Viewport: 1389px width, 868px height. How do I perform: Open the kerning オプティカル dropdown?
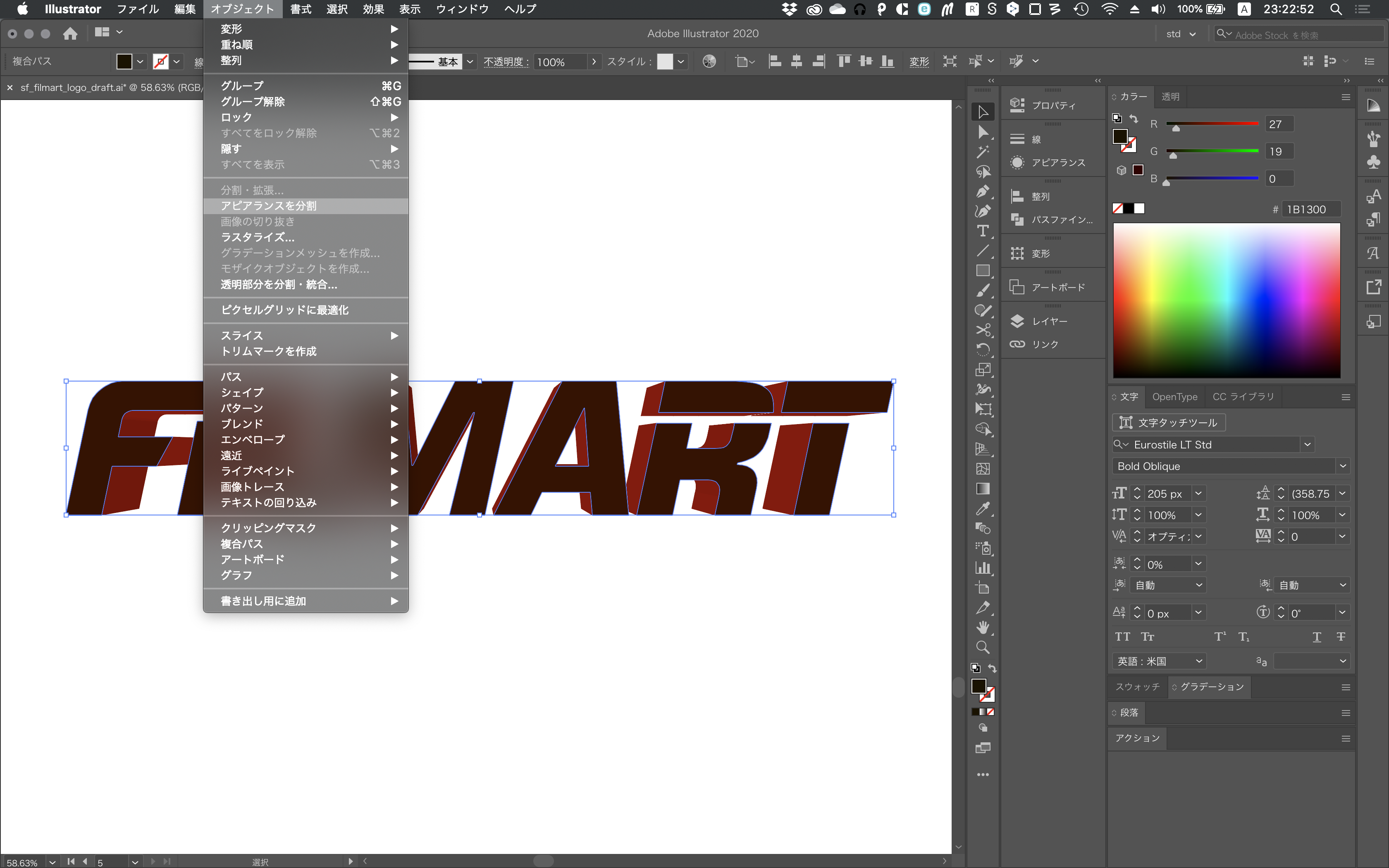1198,536
